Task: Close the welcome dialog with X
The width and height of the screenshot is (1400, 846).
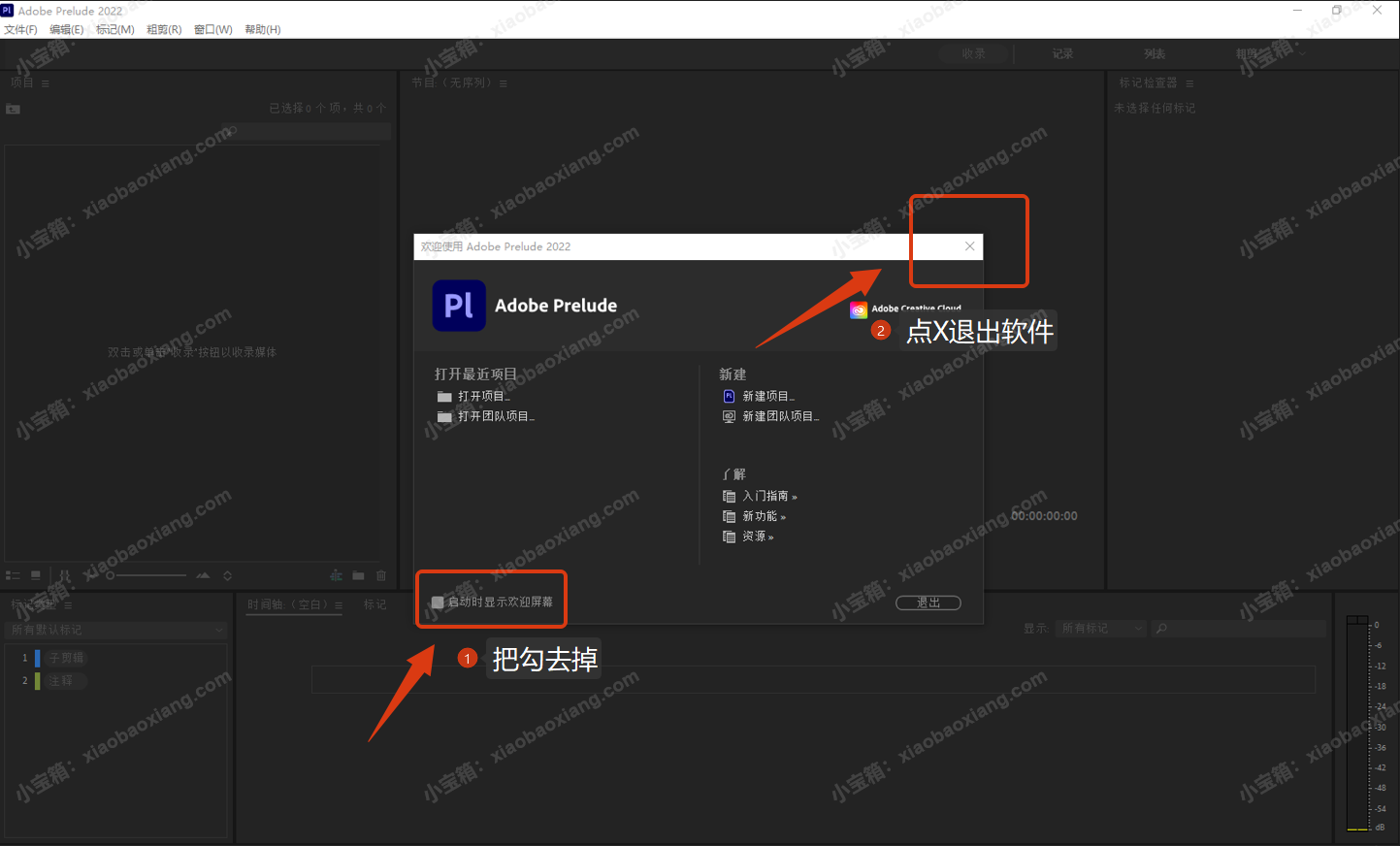Action: point(969,246)
